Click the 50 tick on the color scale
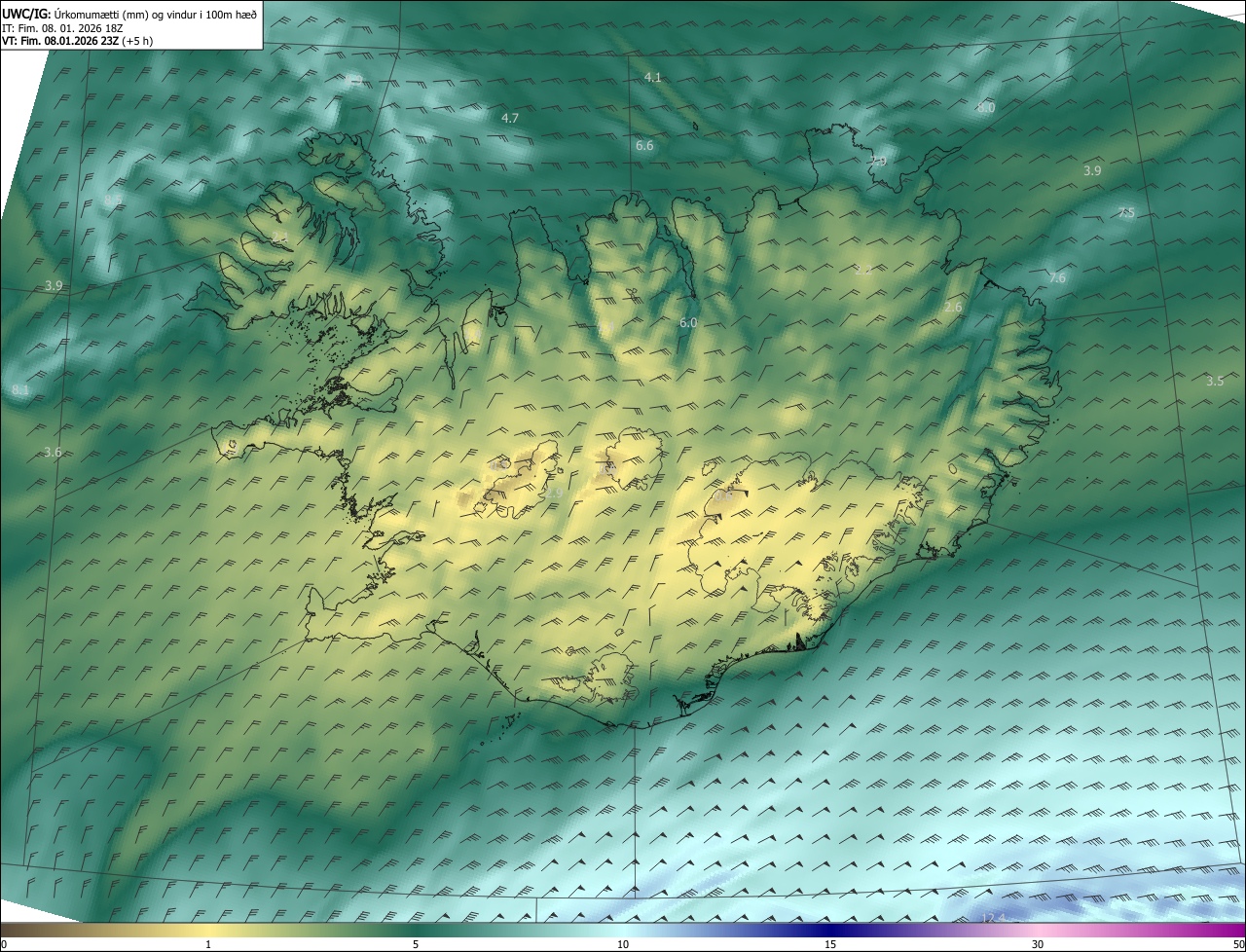The width and height of the screenshot is (1246, 952). pyautogui.click(x=1238, y=944)
